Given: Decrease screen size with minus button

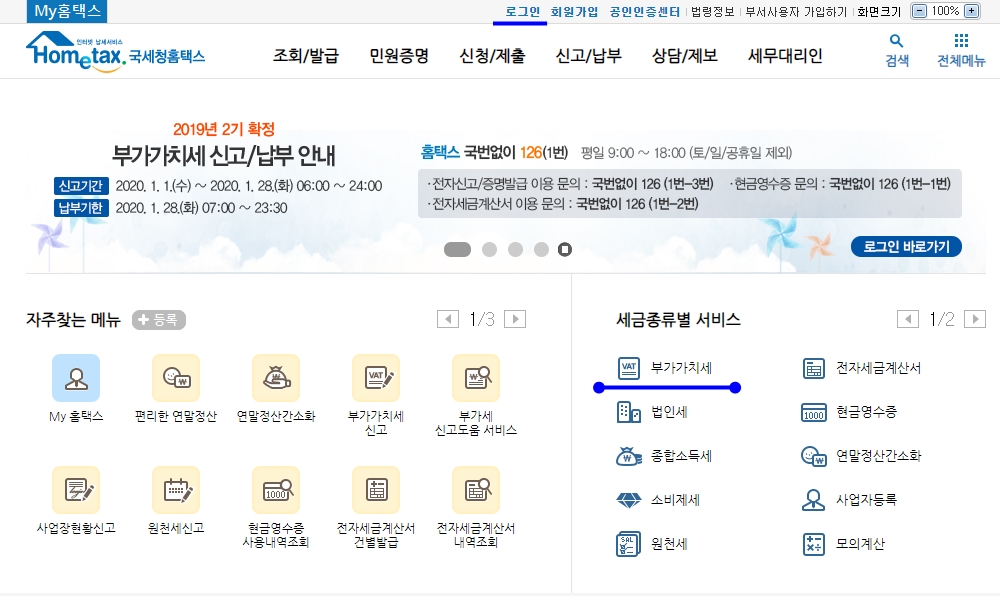Looking at the screenshot, I should click(x=919, y=11).
